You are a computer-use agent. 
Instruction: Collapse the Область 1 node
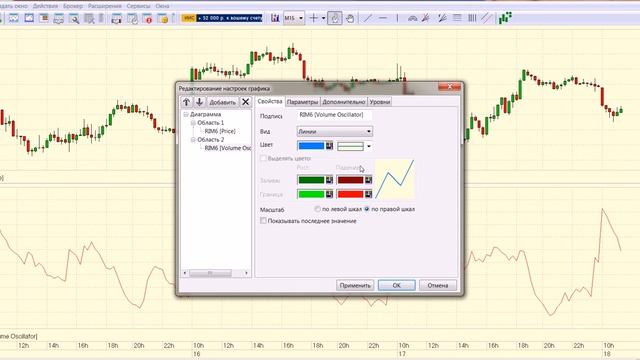click(x=193, y=122)
